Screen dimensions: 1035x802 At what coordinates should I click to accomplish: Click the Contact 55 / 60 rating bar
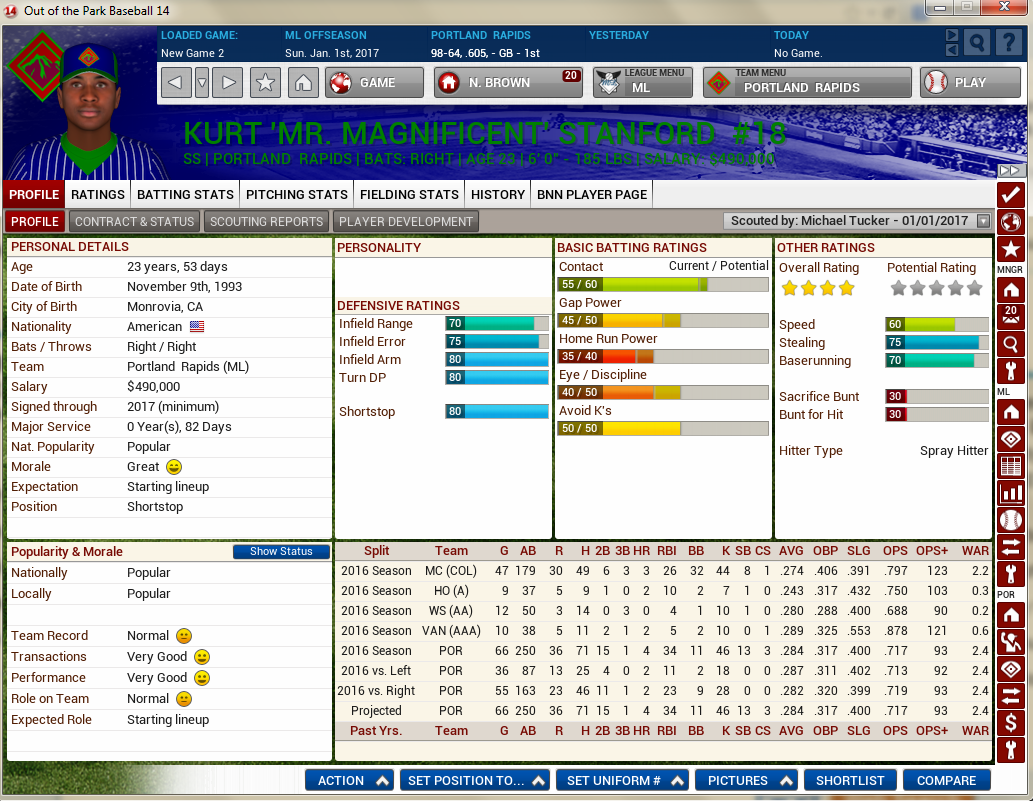(663, 284)
